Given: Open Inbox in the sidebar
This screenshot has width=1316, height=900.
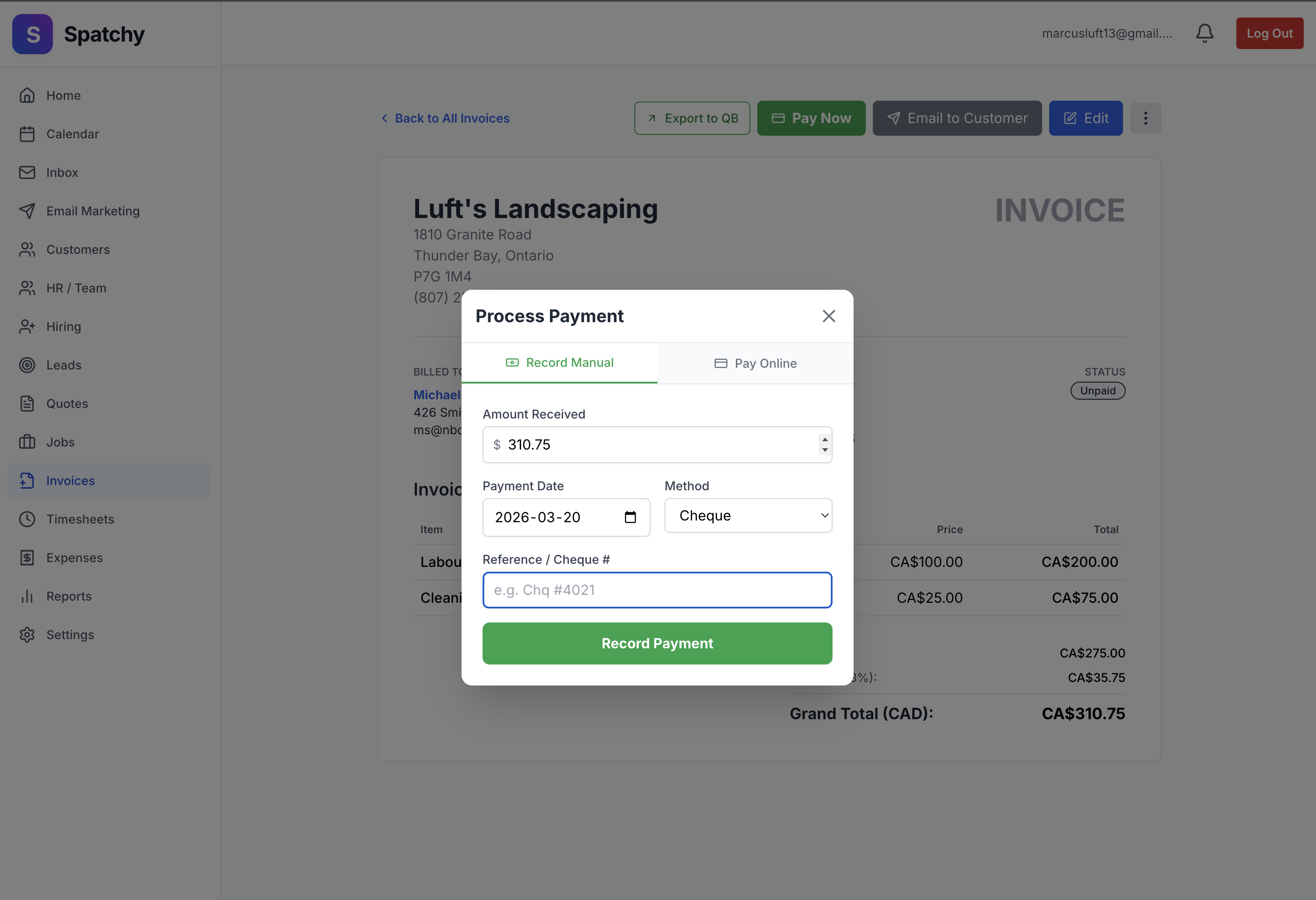Looking at the screenshot, I should (x=109, y=172).
